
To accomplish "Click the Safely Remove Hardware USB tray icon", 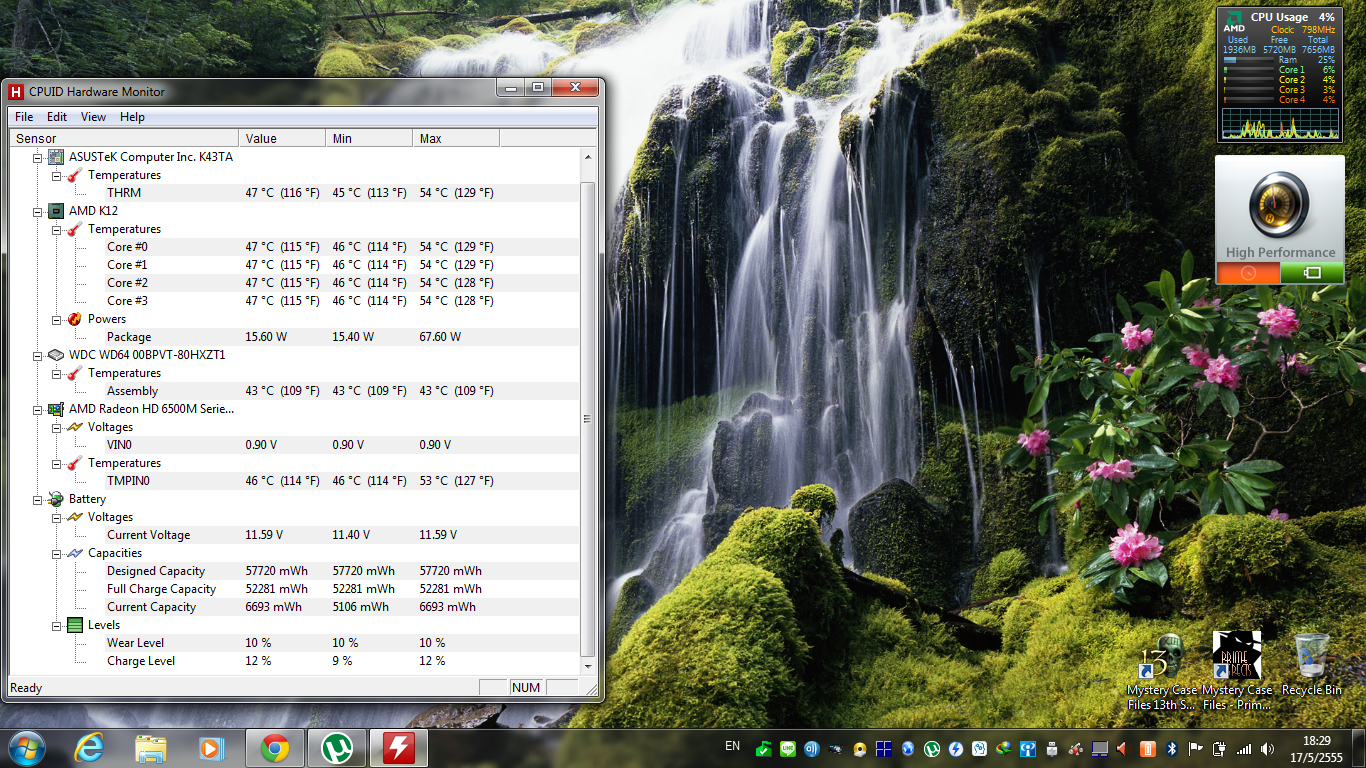I will click(x=1052, y=748).
